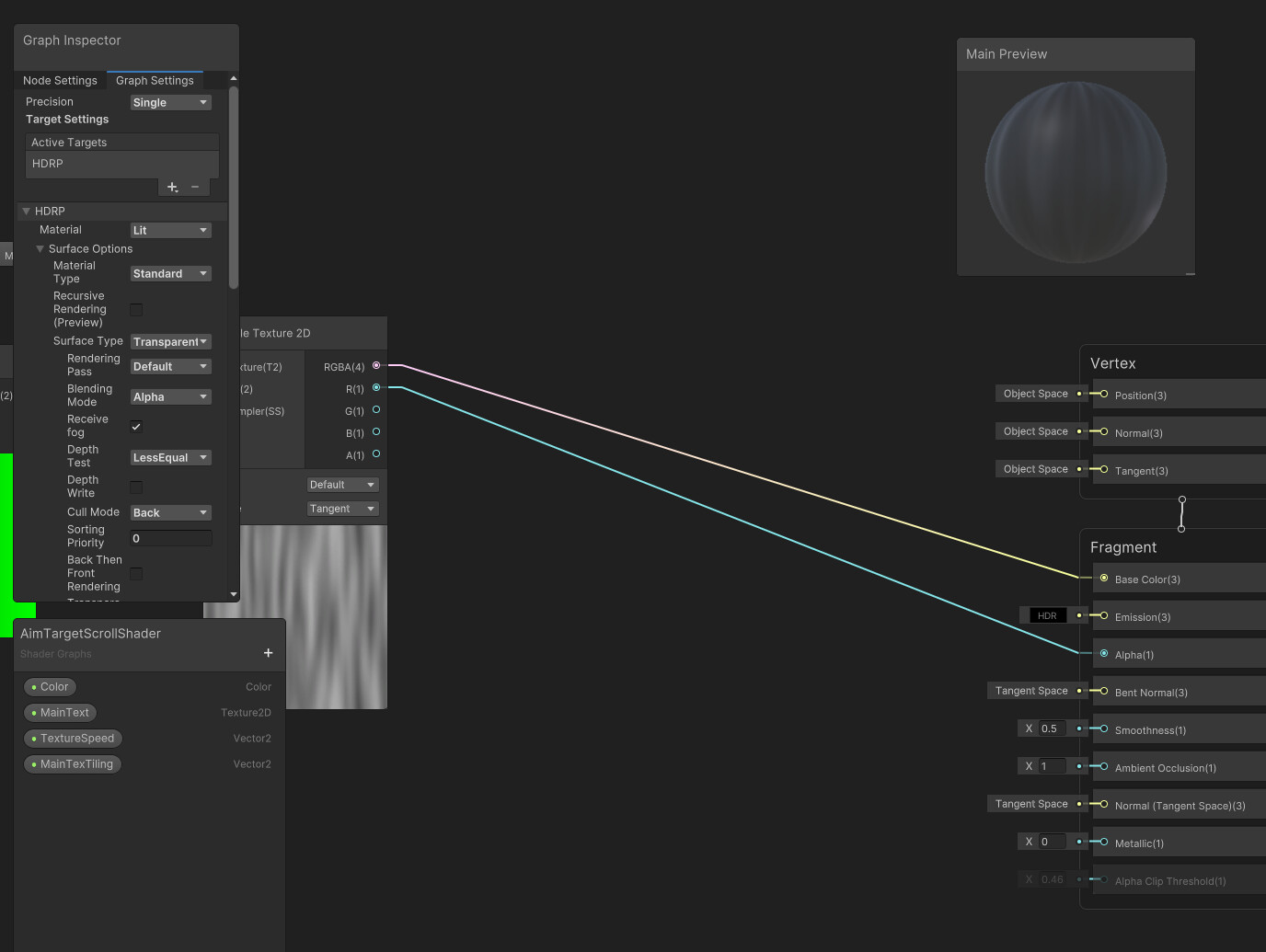Click the Graph Inspector vertical scrollbar
The height and width of the screenshot is (952, 1266).
click(x=234, y=187)
